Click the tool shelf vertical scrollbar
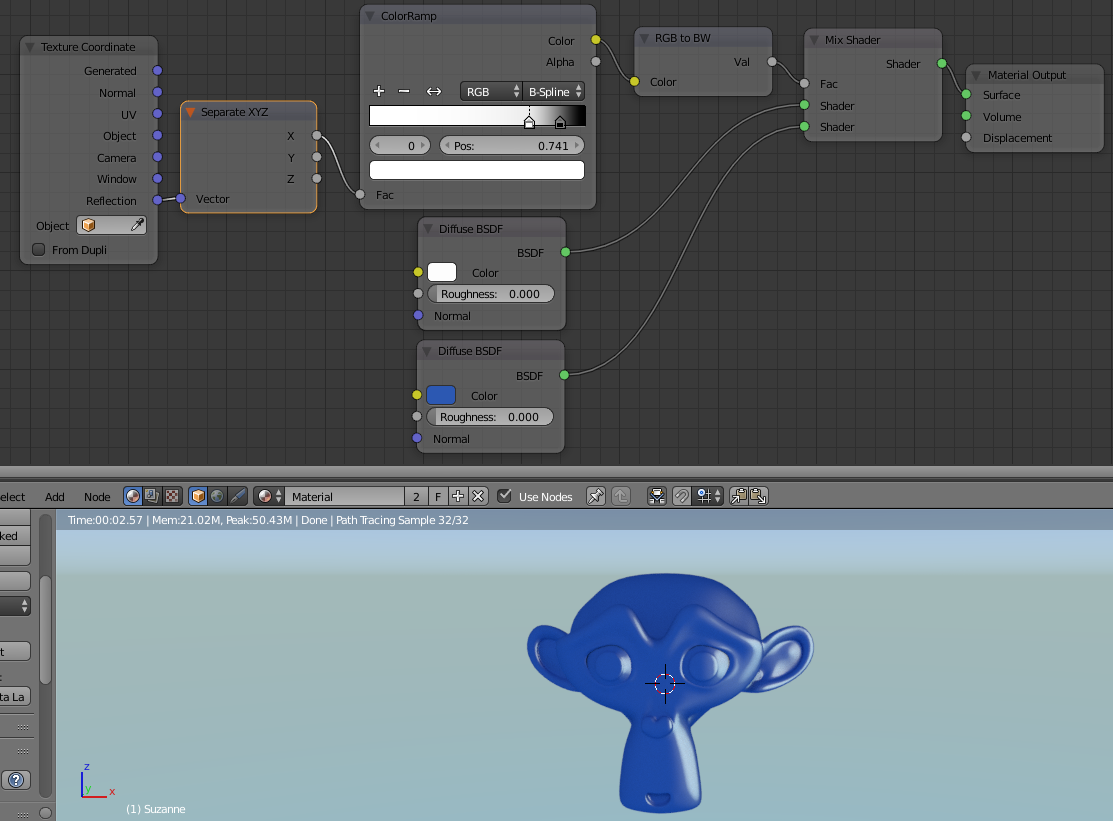1113x821 pixels. (45, 630)
